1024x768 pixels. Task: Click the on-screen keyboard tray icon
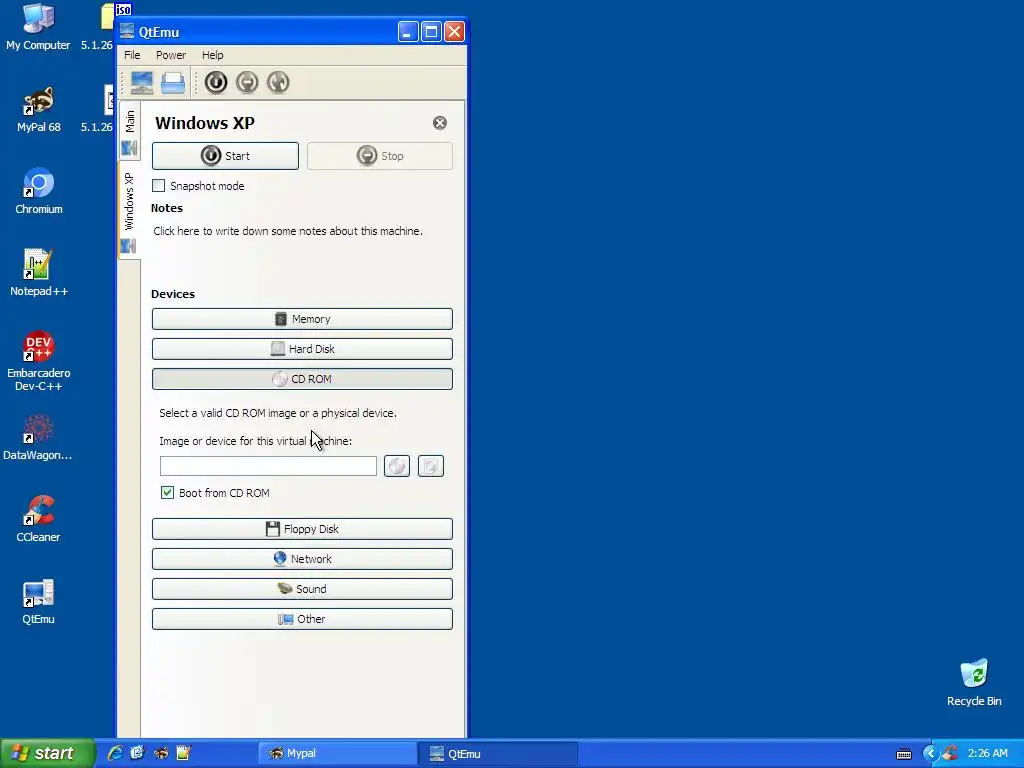point(904,754)
